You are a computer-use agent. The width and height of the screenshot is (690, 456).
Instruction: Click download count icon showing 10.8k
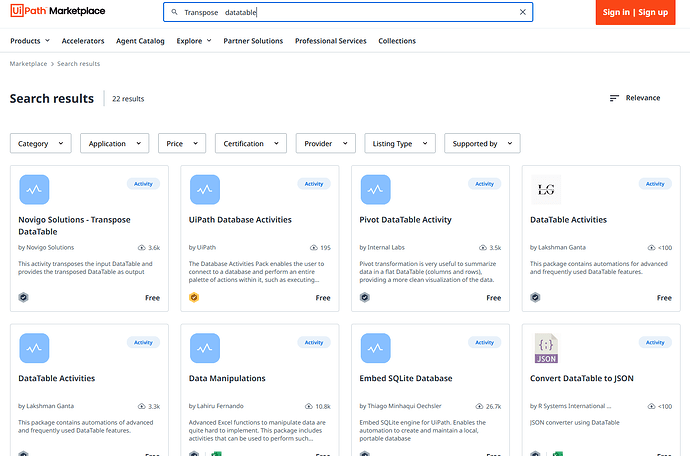(x=309, y=406)
